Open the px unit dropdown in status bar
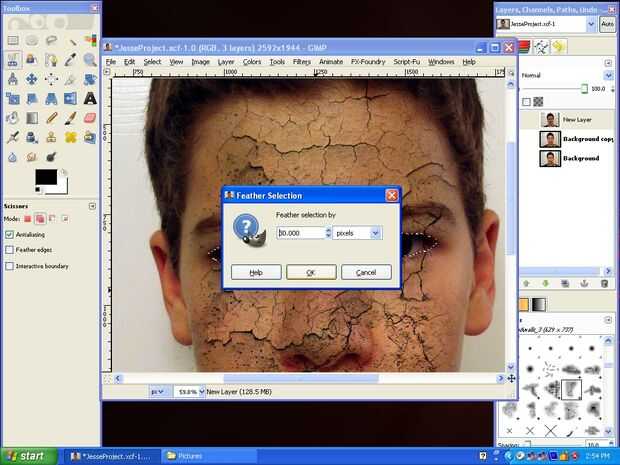620x465 pixels. tap(159, 392)
